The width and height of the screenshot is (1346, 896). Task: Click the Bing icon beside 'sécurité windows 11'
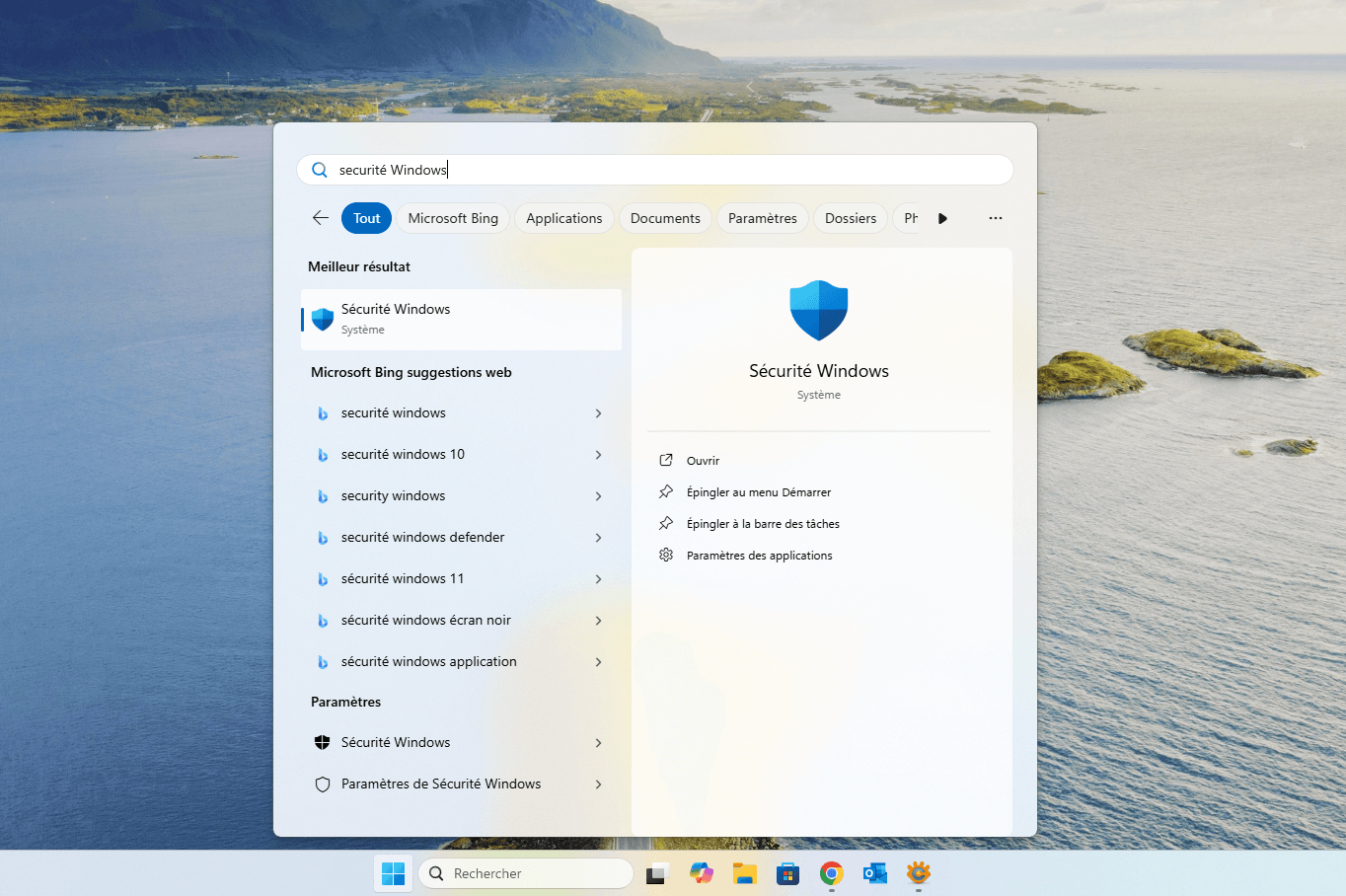click(x=322, y=579)
